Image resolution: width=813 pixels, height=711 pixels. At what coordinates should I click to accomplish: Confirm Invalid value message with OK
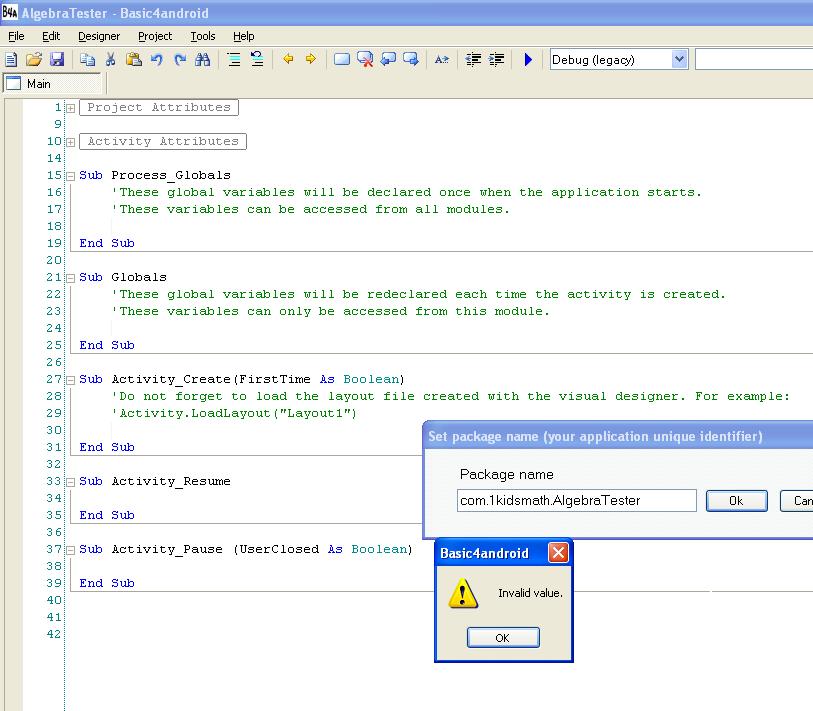503,637
